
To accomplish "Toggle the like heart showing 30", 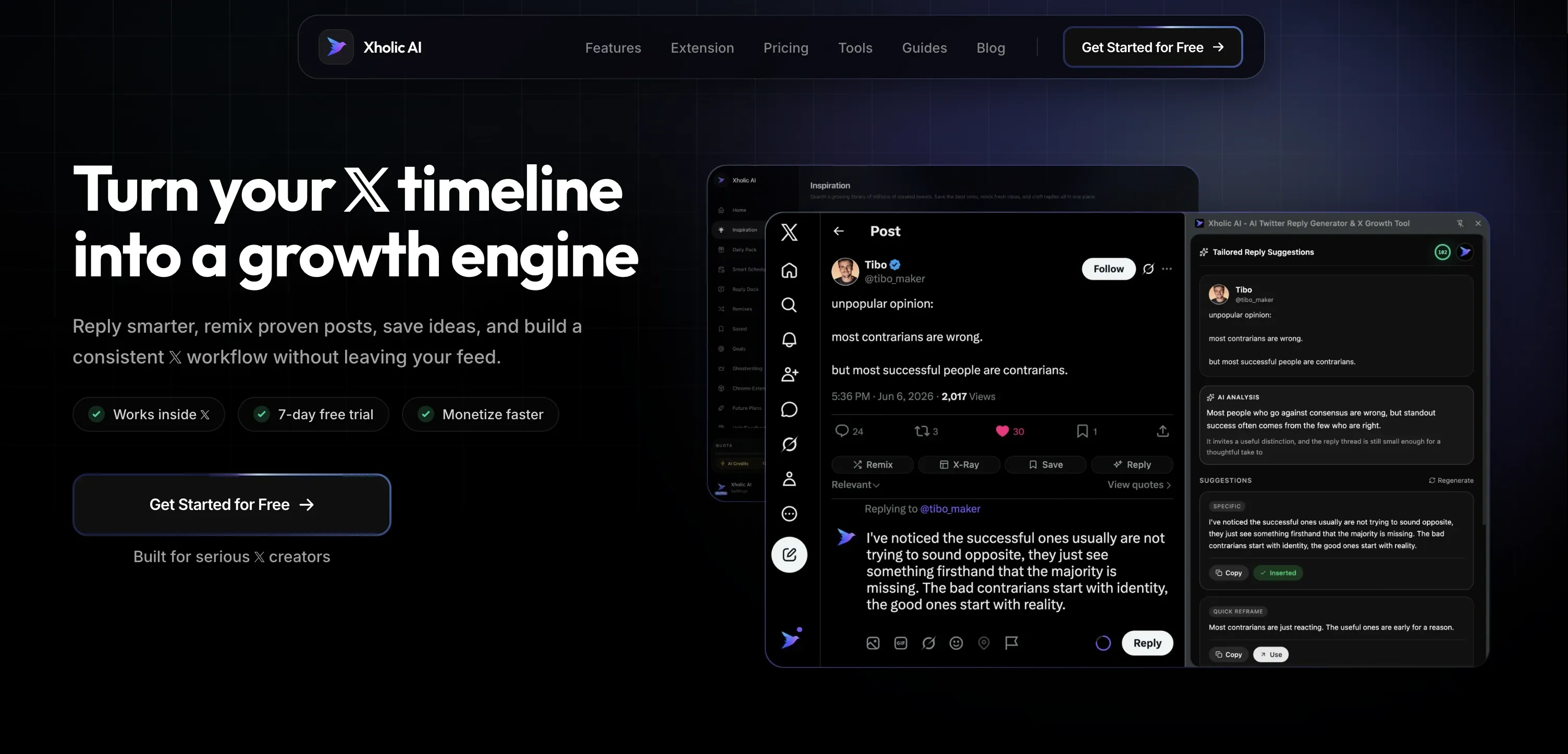I will 1002,431.
